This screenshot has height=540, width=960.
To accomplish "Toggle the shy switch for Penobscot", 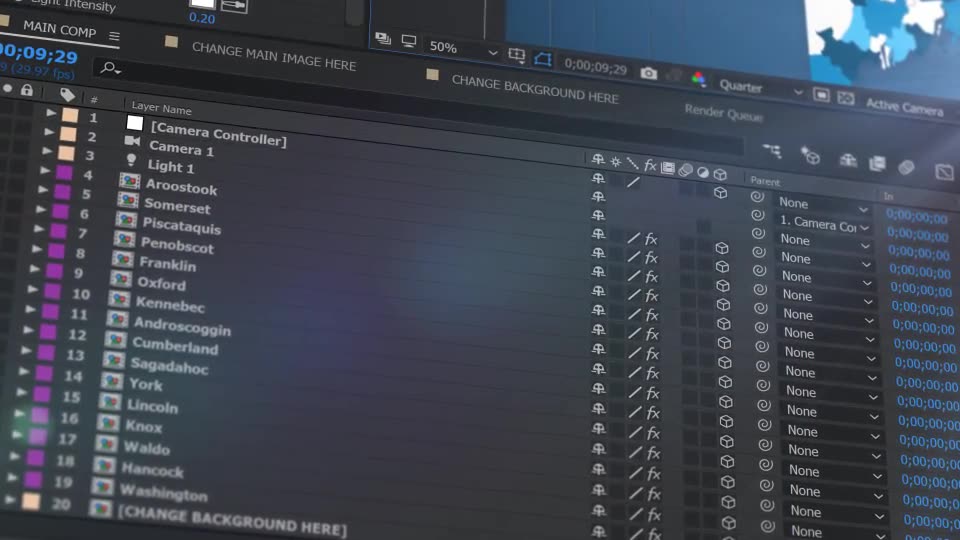I will click(x=598, y=291).
